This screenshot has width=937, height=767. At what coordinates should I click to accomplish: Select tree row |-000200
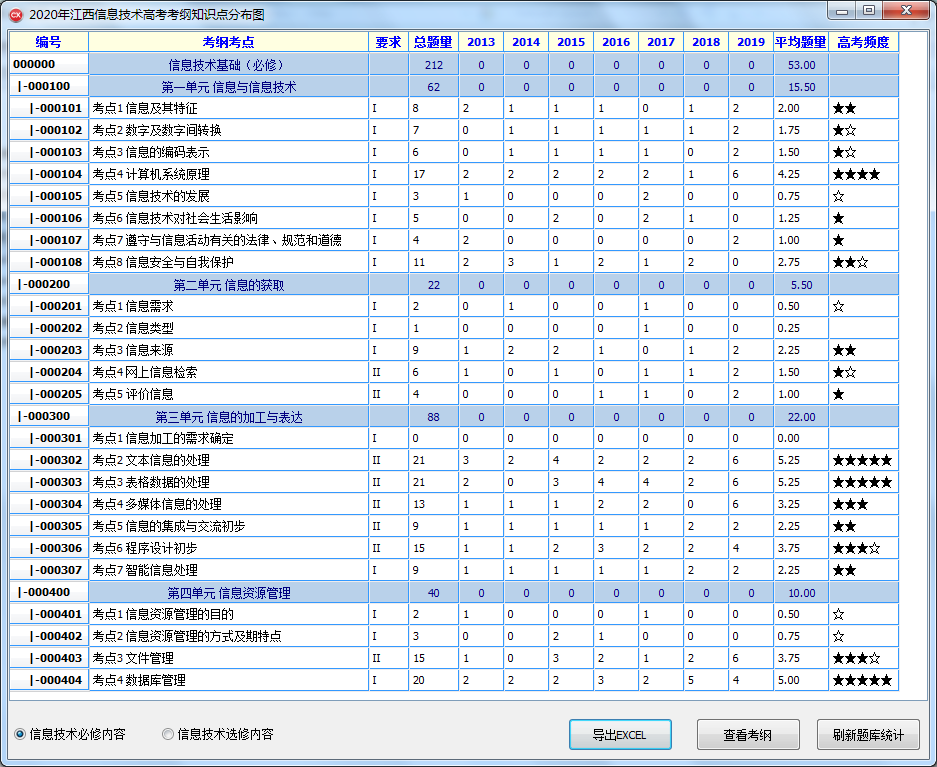[49, 284]
